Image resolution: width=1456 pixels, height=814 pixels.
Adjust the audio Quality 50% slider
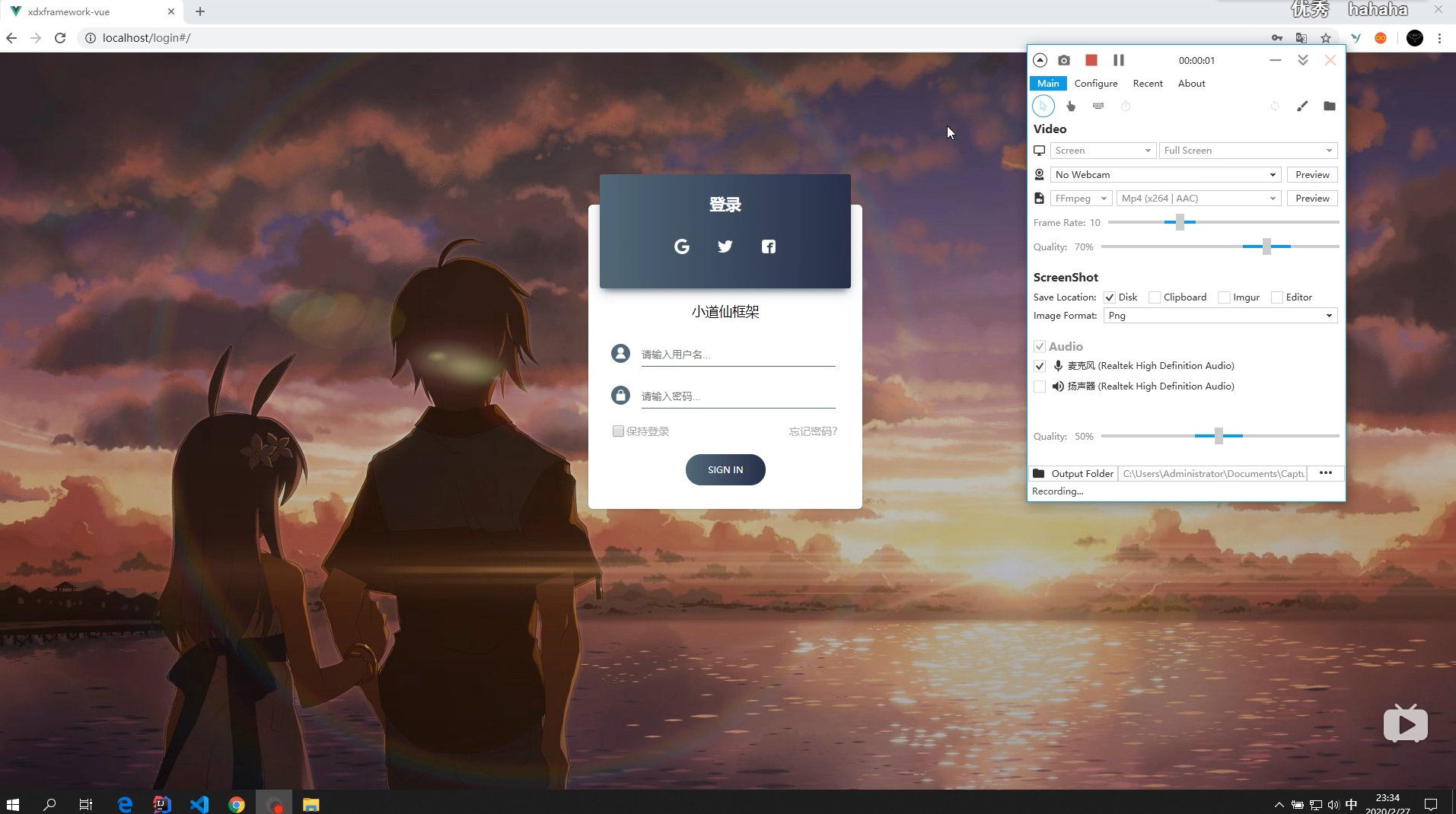point(1220,436)
